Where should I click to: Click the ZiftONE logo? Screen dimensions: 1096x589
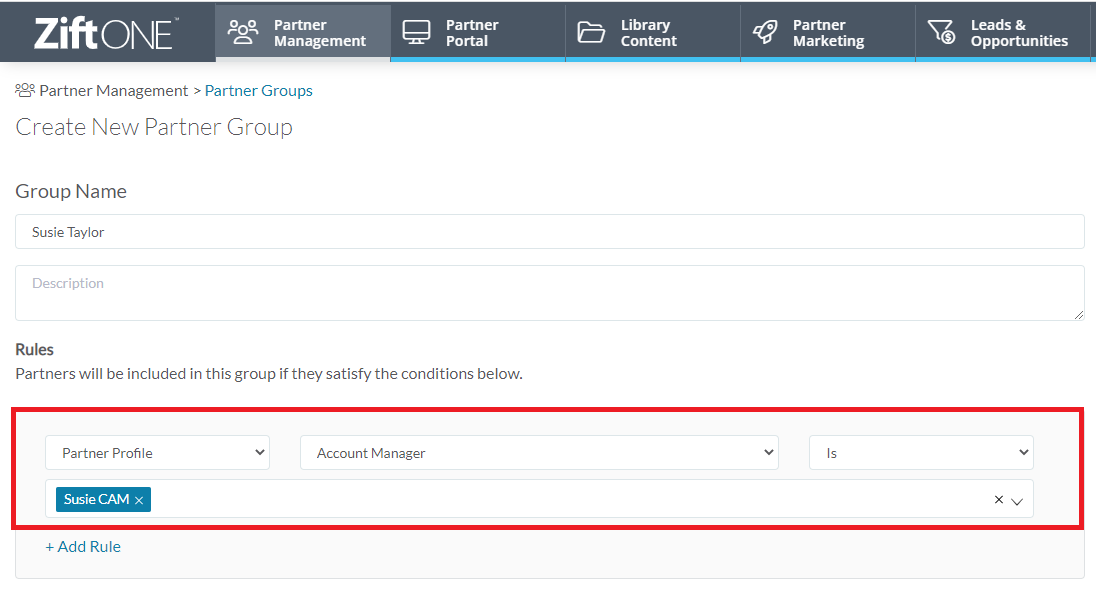pyautogui.click(x=105, y=33)
